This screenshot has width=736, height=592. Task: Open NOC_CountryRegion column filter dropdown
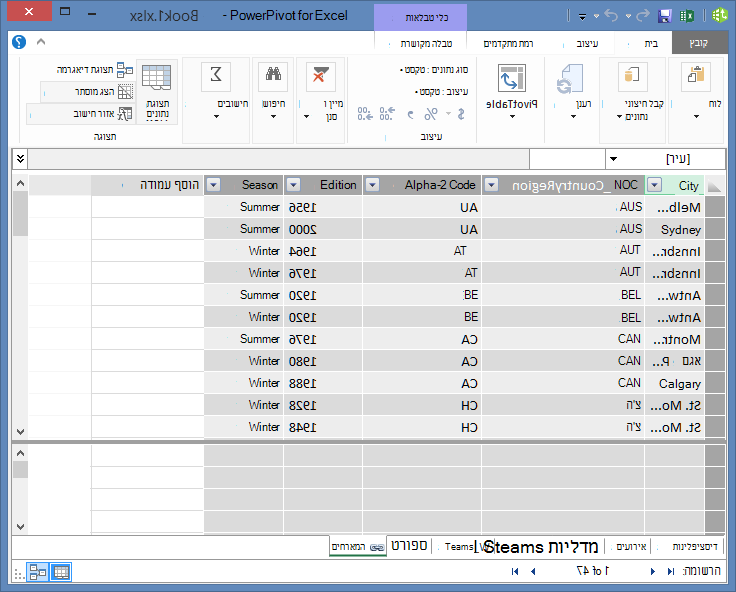click(491, 185)
